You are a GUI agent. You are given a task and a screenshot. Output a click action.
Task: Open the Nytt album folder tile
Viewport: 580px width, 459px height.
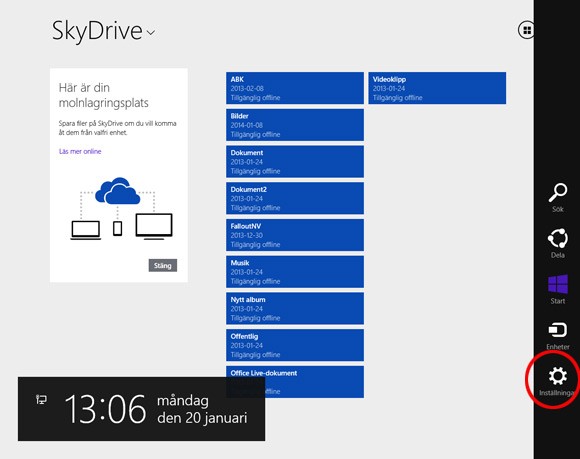pos(295,308)
